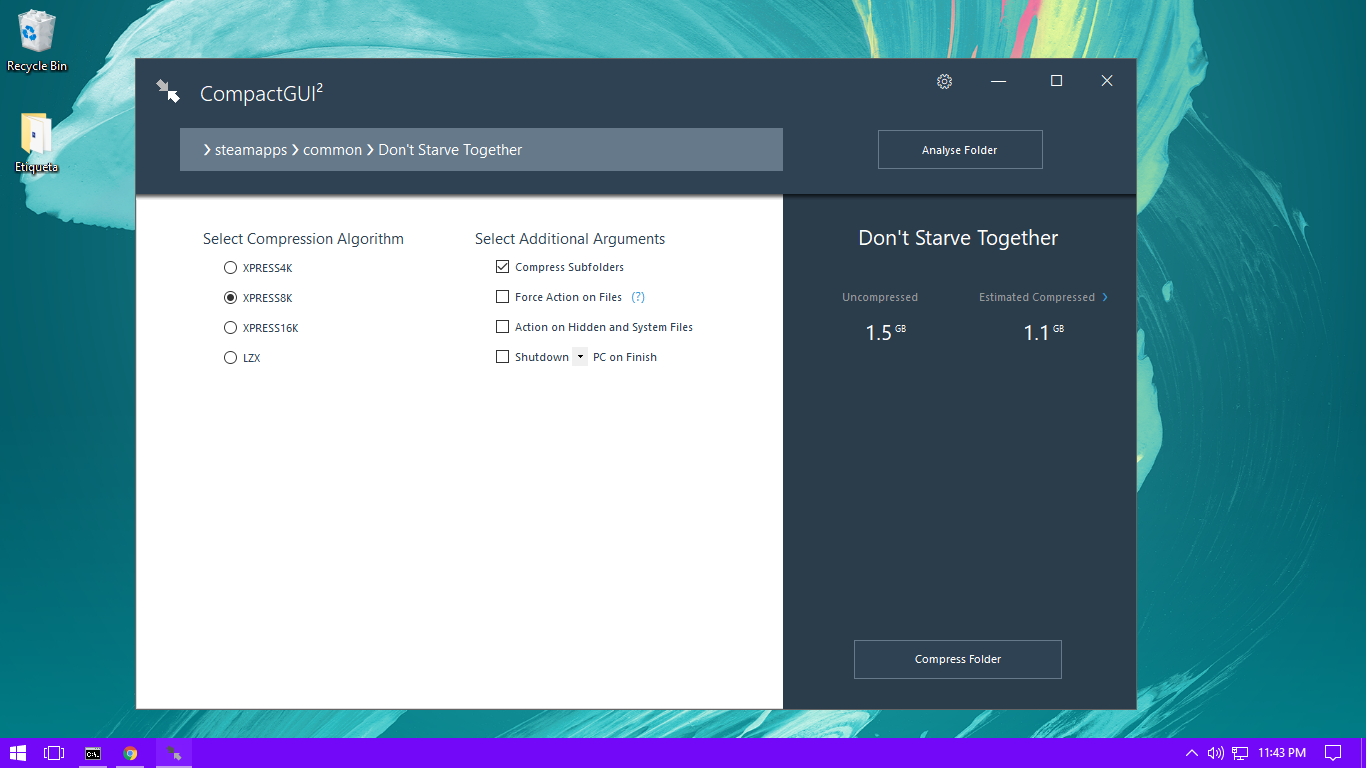Switch to Command Prompt in taskbar

click(92, 753)
